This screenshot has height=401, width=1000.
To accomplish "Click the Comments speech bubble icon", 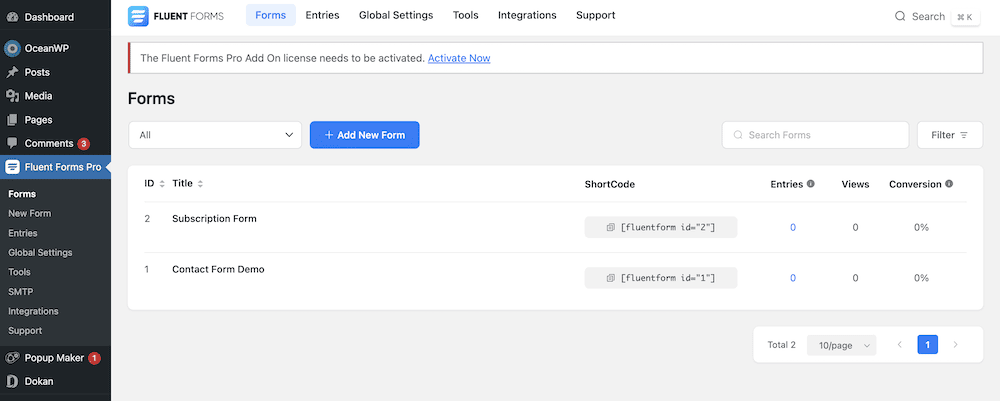I will point(12,143).
